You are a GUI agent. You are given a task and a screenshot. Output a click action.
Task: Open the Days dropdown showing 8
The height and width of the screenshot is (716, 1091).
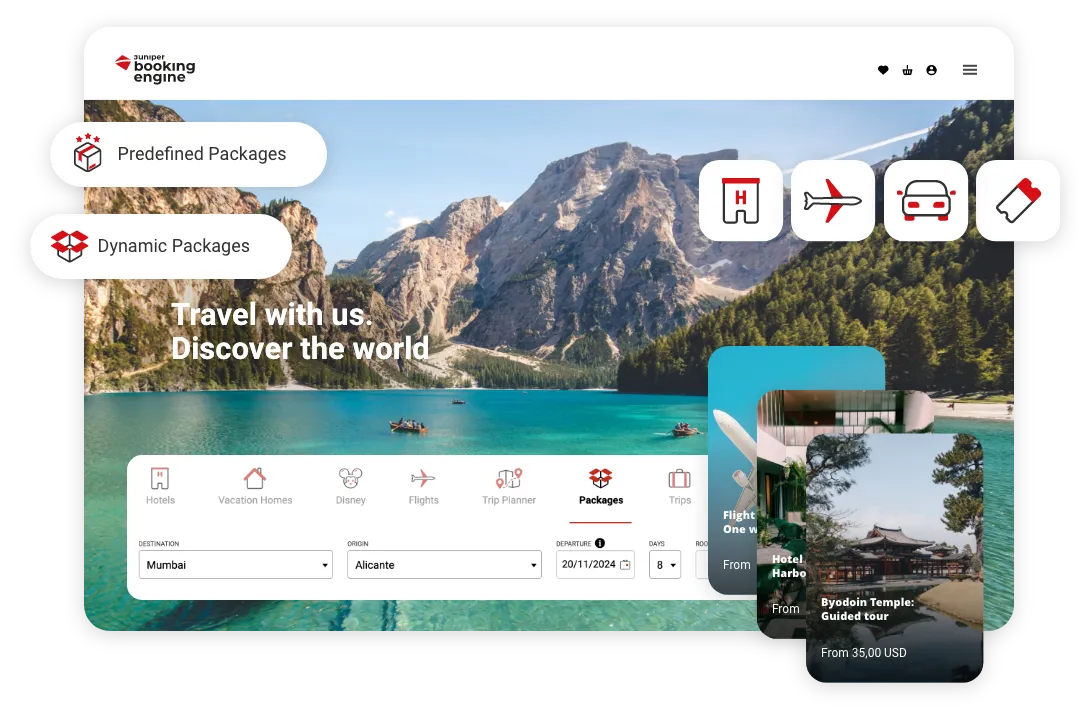coord(664,564)
